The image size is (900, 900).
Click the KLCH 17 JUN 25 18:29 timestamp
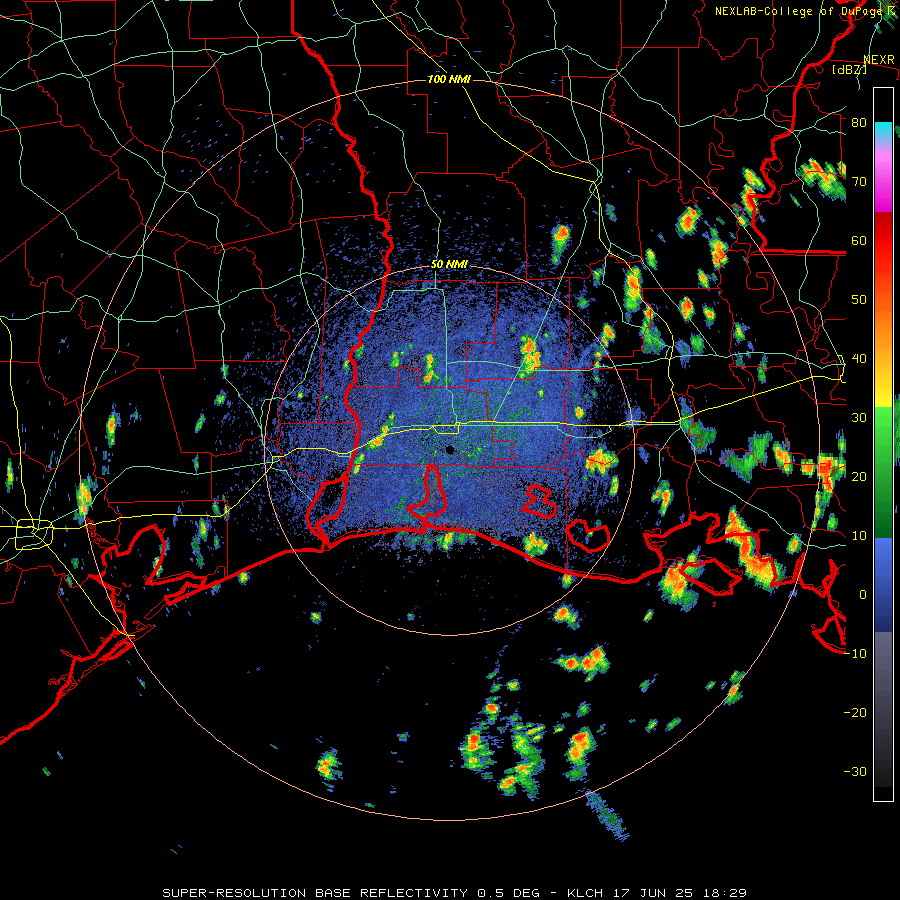[x=657, y=893]
